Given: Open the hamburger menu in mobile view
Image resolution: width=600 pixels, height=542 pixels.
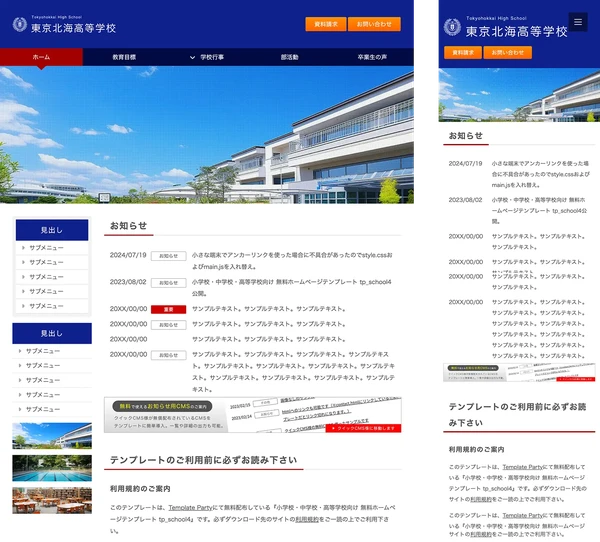Looking at the screenshot, I should (578, 22).
